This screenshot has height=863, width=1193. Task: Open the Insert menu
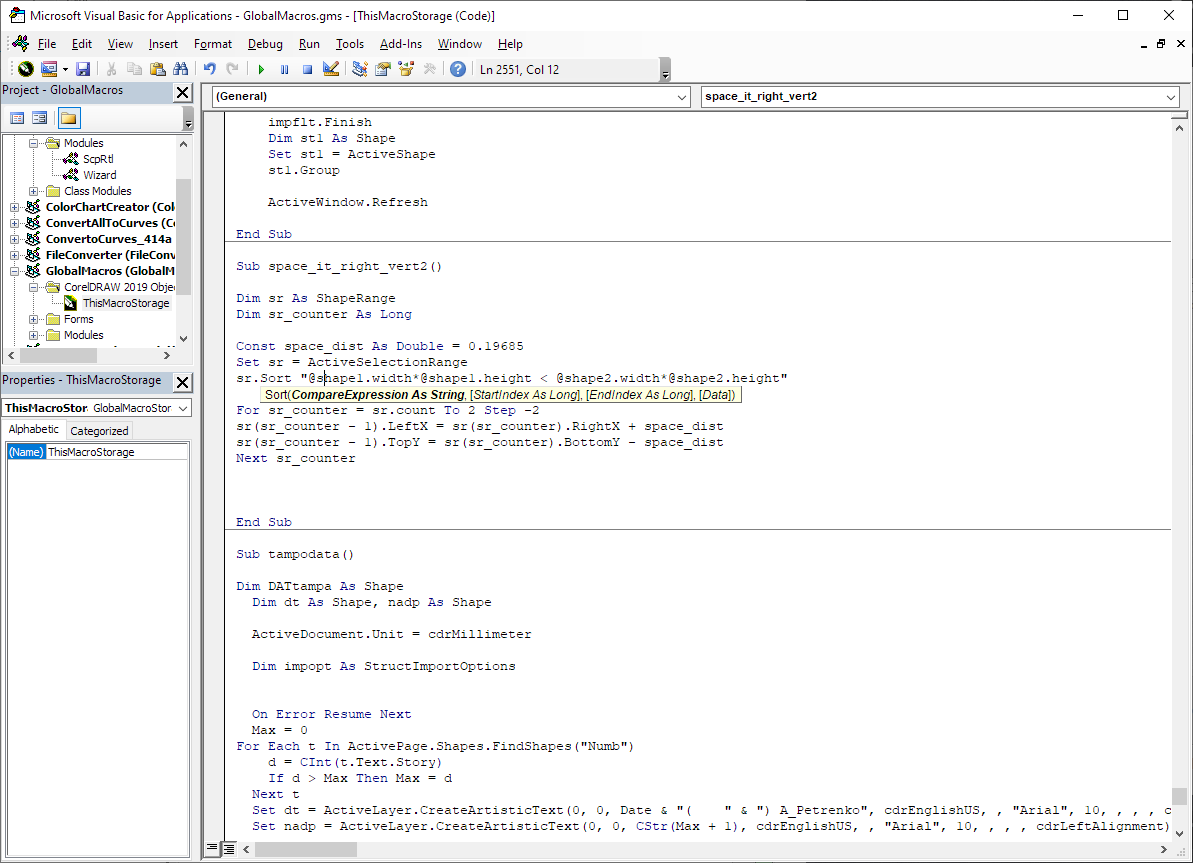pyautogui.click(x=163, y=44)
